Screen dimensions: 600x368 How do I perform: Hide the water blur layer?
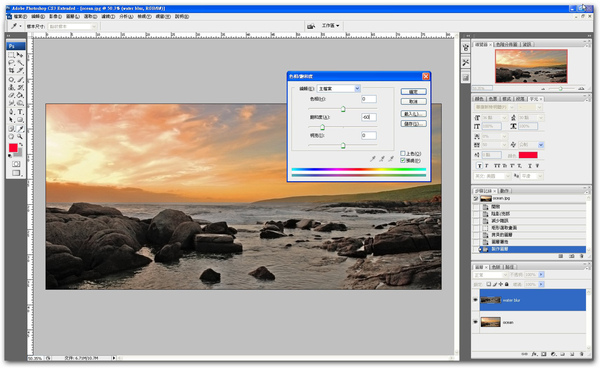point(476,300)
